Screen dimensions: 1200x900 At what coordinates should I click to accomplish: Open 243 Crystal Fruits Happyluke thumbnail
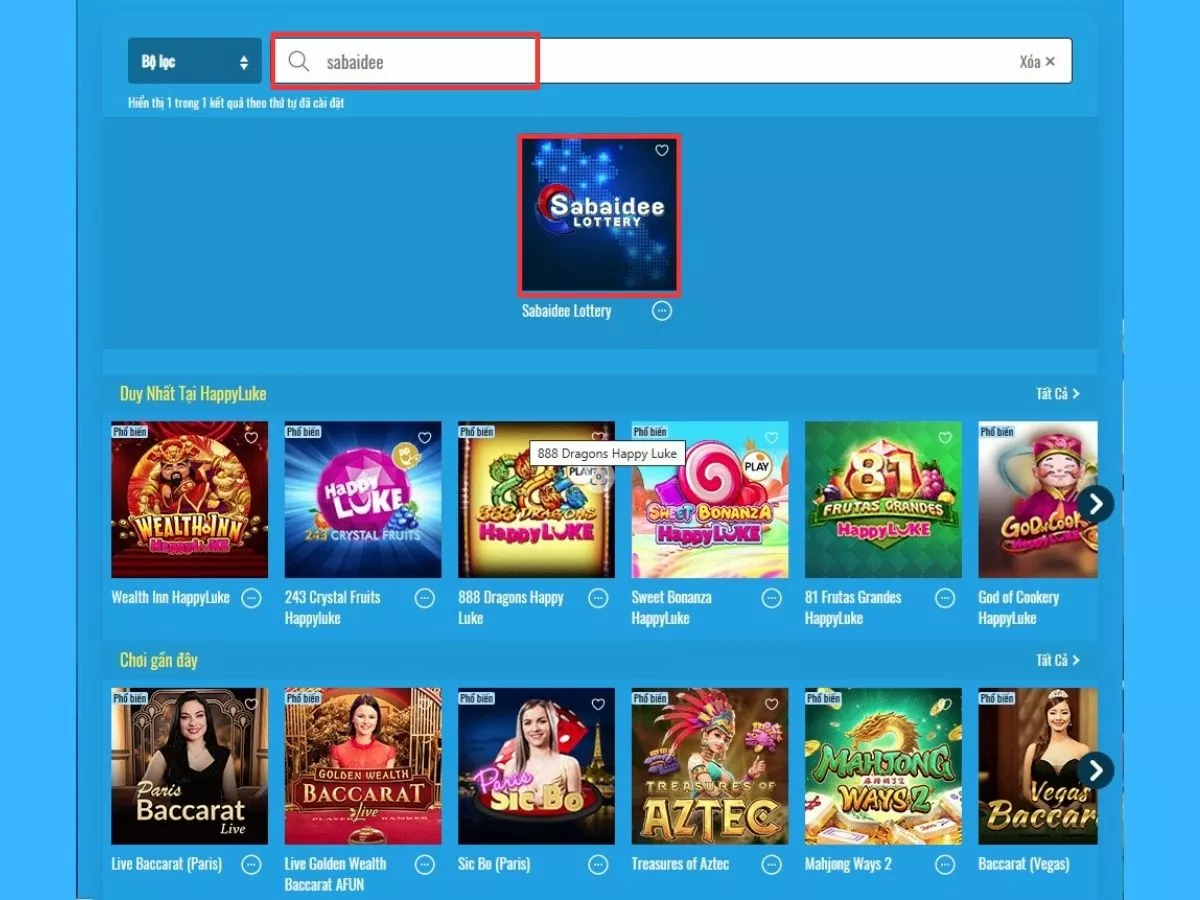pos(363,499)
